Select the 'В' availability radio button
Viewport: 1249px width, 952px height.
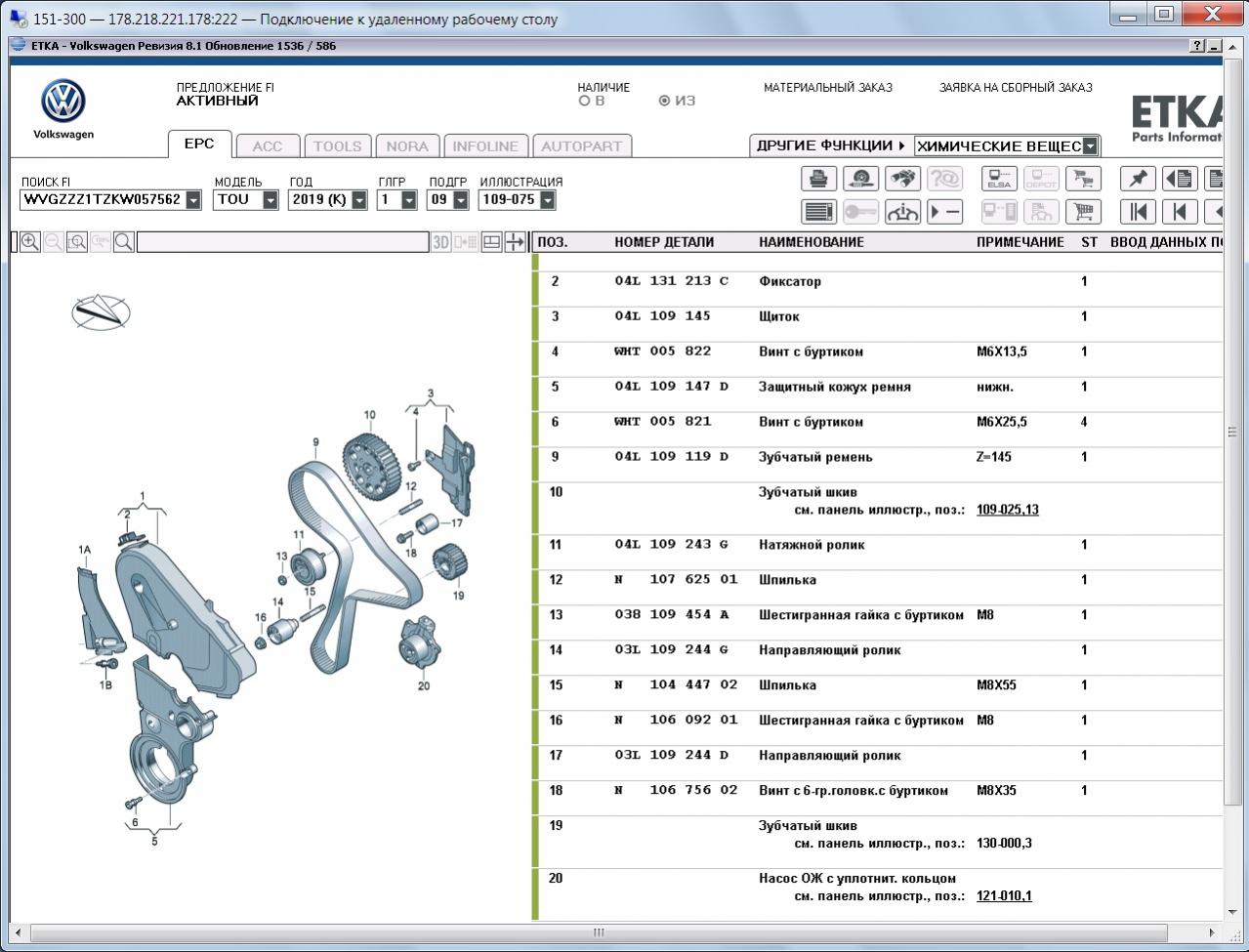[584, 101]
